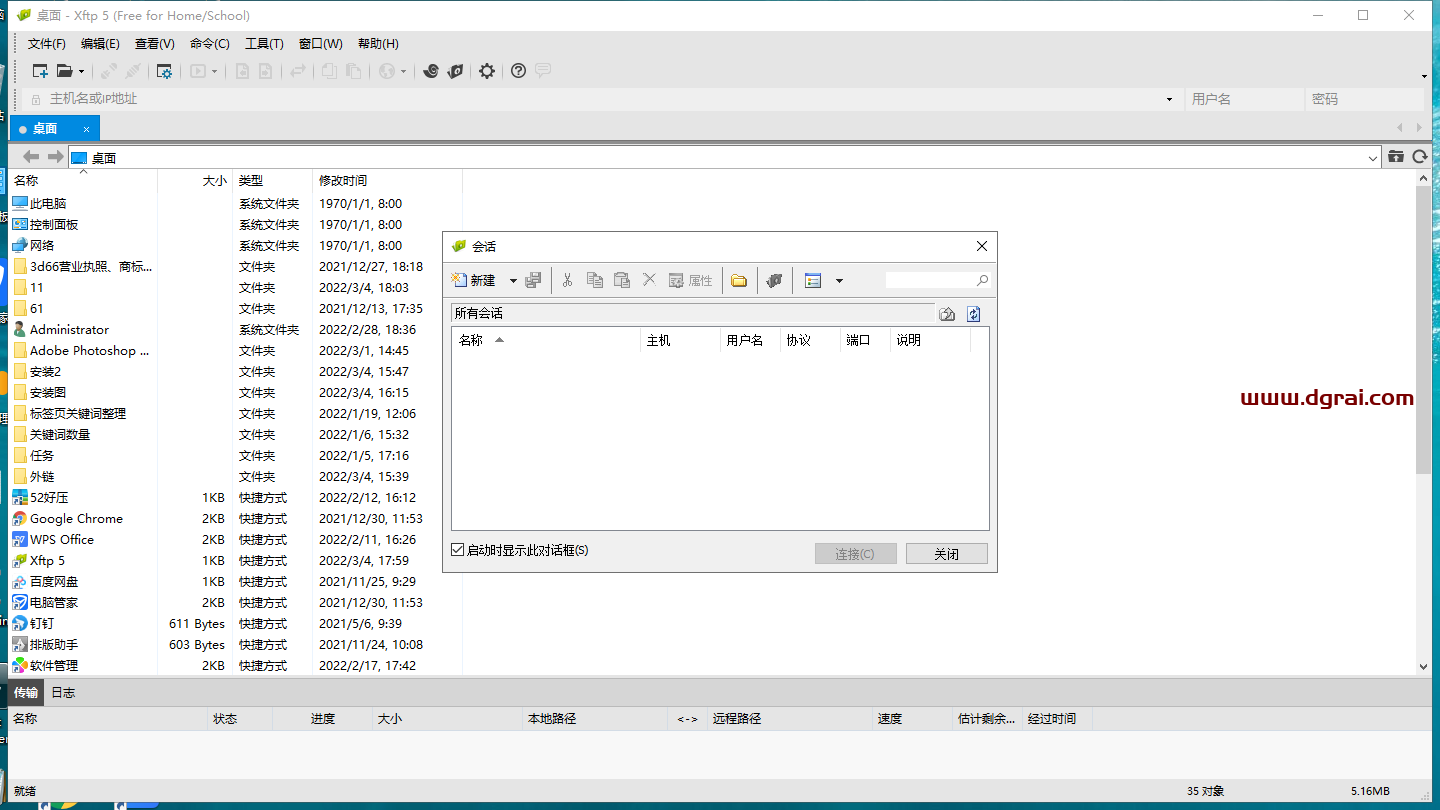The height and width of the screenshot is (810, 1440).
Task: Click the Xftp leaf icon in main toolbar
Action: (455, 71)
